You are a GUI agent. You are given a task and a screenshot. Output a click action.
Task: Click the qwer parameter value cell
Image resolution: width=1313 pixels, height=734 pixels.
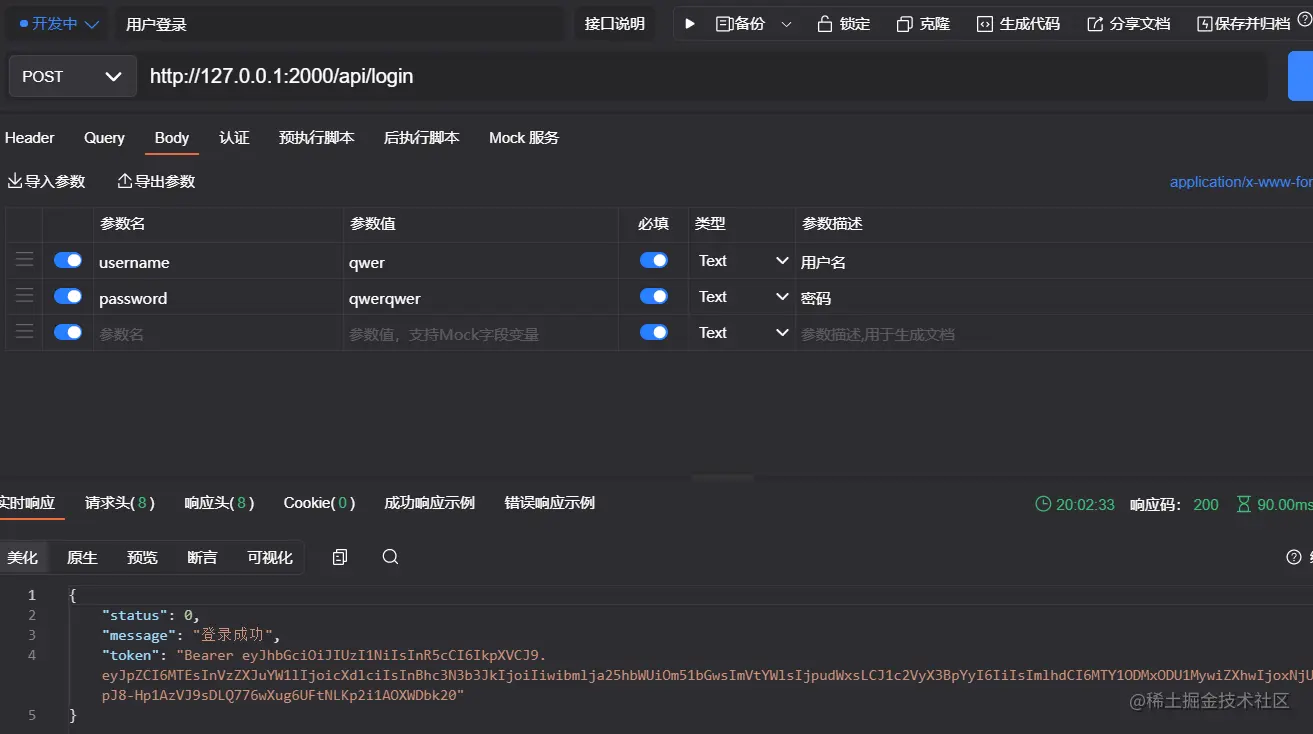click(x=480, y=262)
